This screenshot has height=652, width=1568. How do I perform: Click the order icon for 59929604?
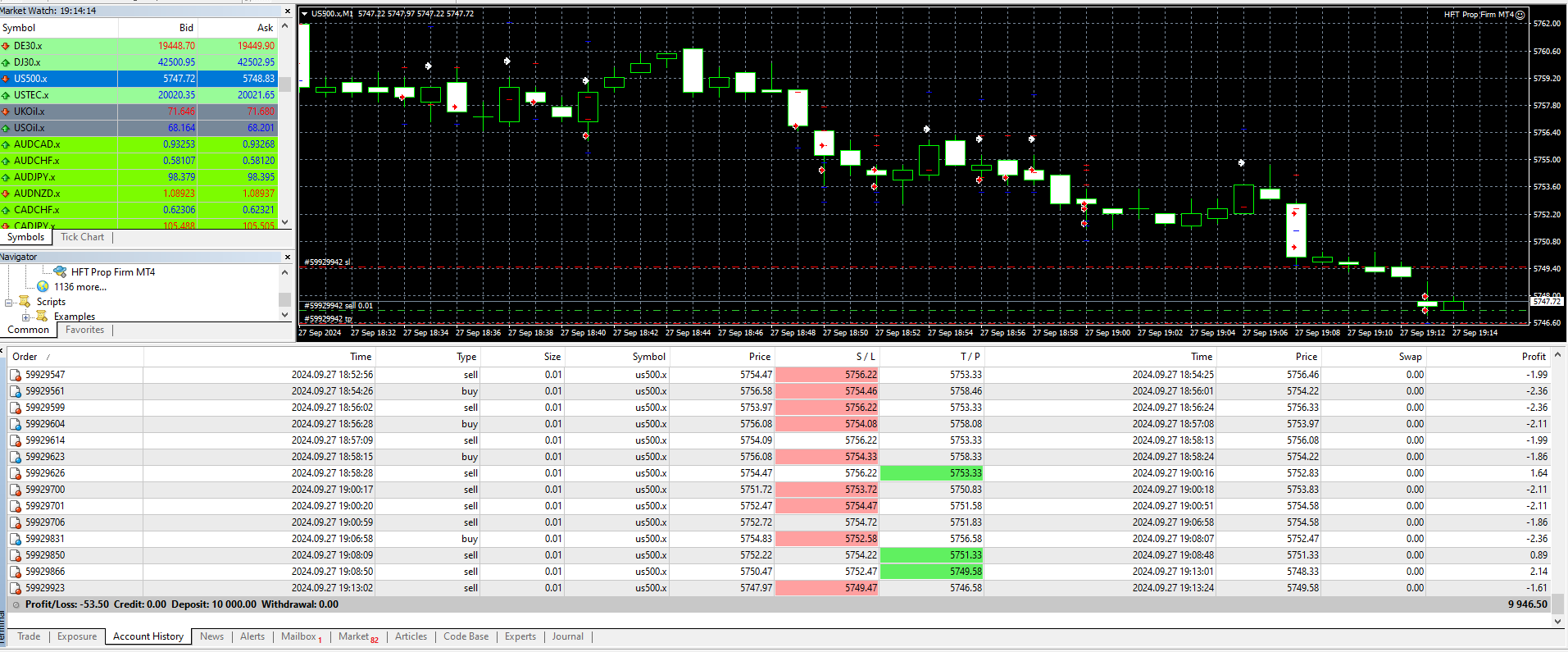(x=15, y=424)
